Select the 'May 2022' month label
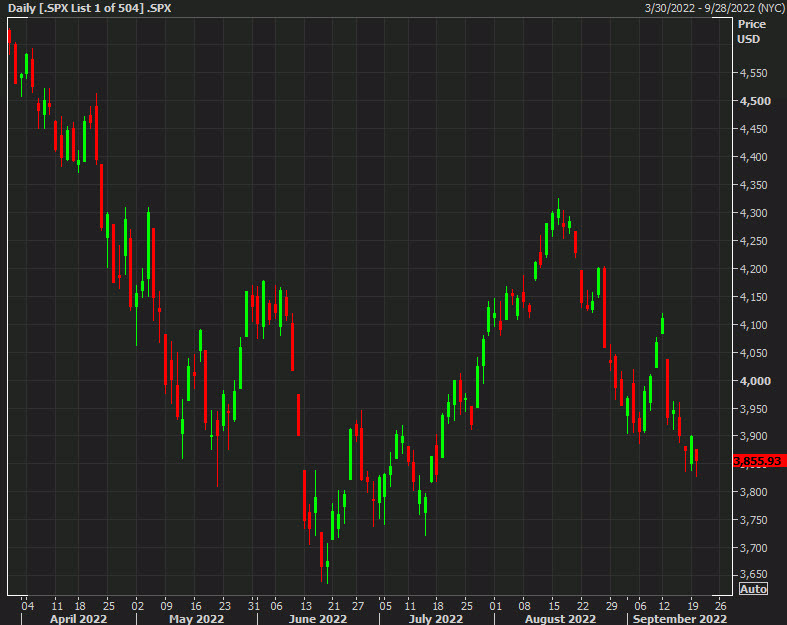Image resolution: width=787 pixels, height=625 pixels. tap(196, 619)
